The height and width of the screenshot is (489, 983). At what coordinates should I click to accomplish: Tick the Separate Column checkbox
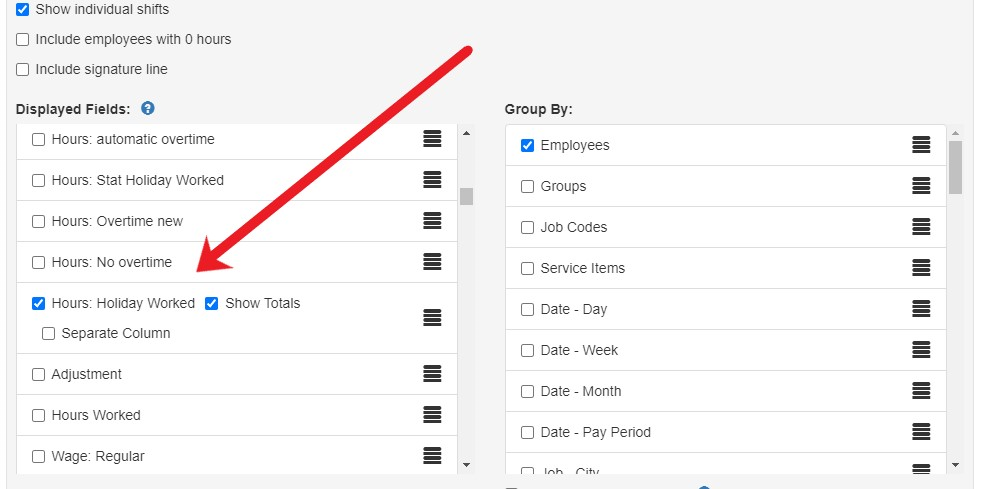click(x=48, y=334)
